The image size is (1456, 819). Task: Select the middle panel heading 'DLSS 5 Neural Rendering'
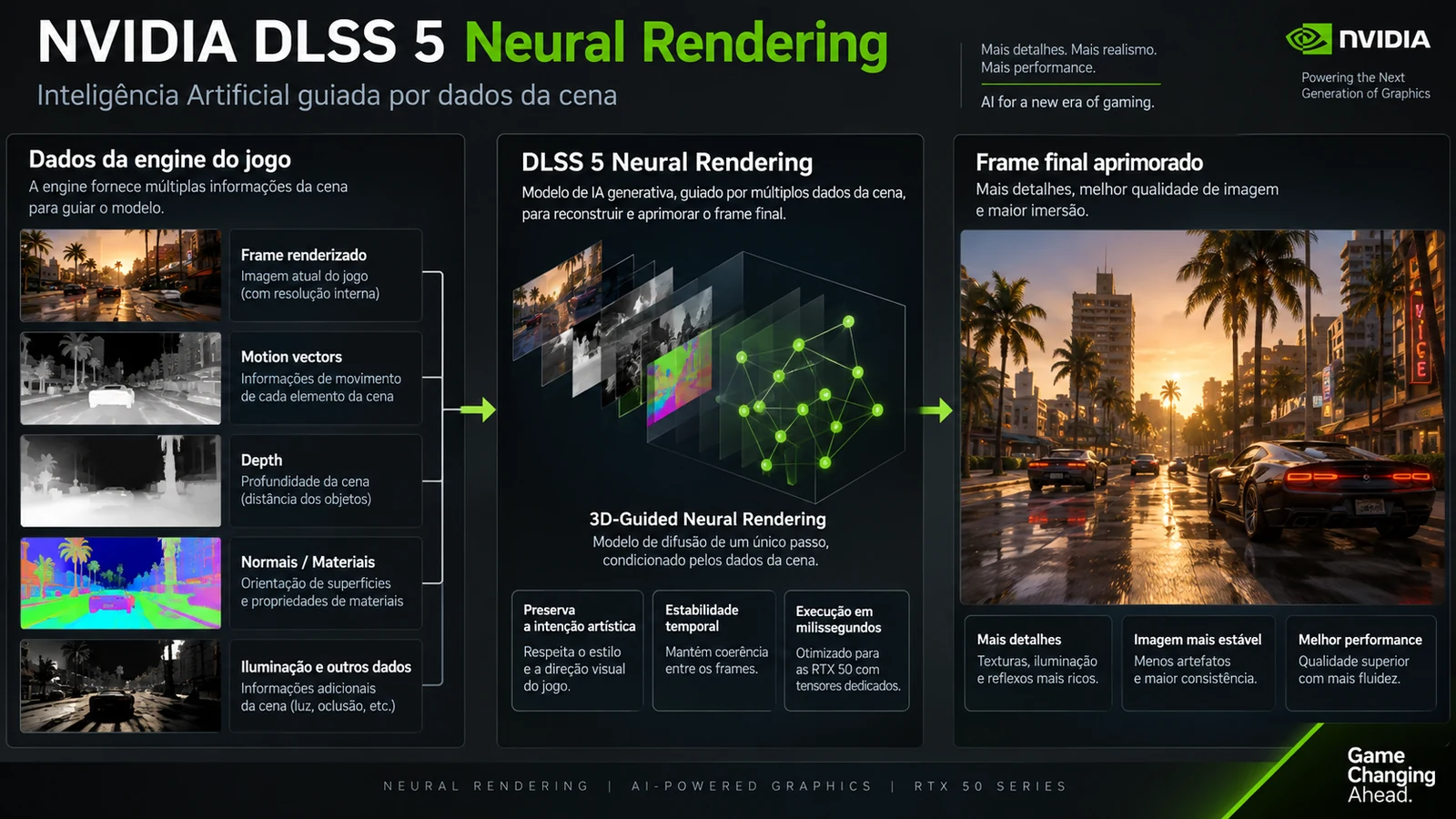667,163
